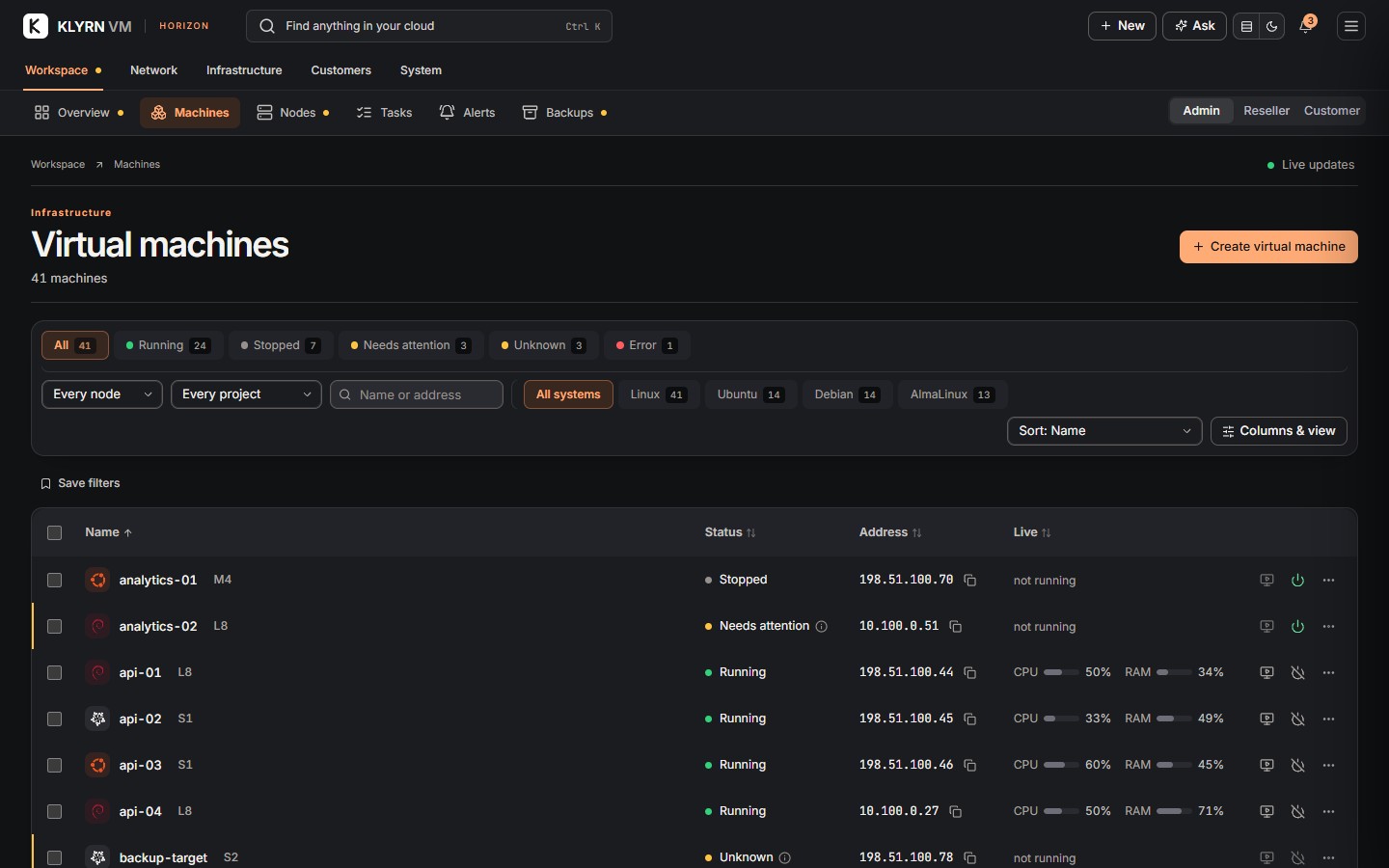Filter by Running status chip
This screenshot has height=868, width=1389.
pyautogui.click(x=169, y=345)
